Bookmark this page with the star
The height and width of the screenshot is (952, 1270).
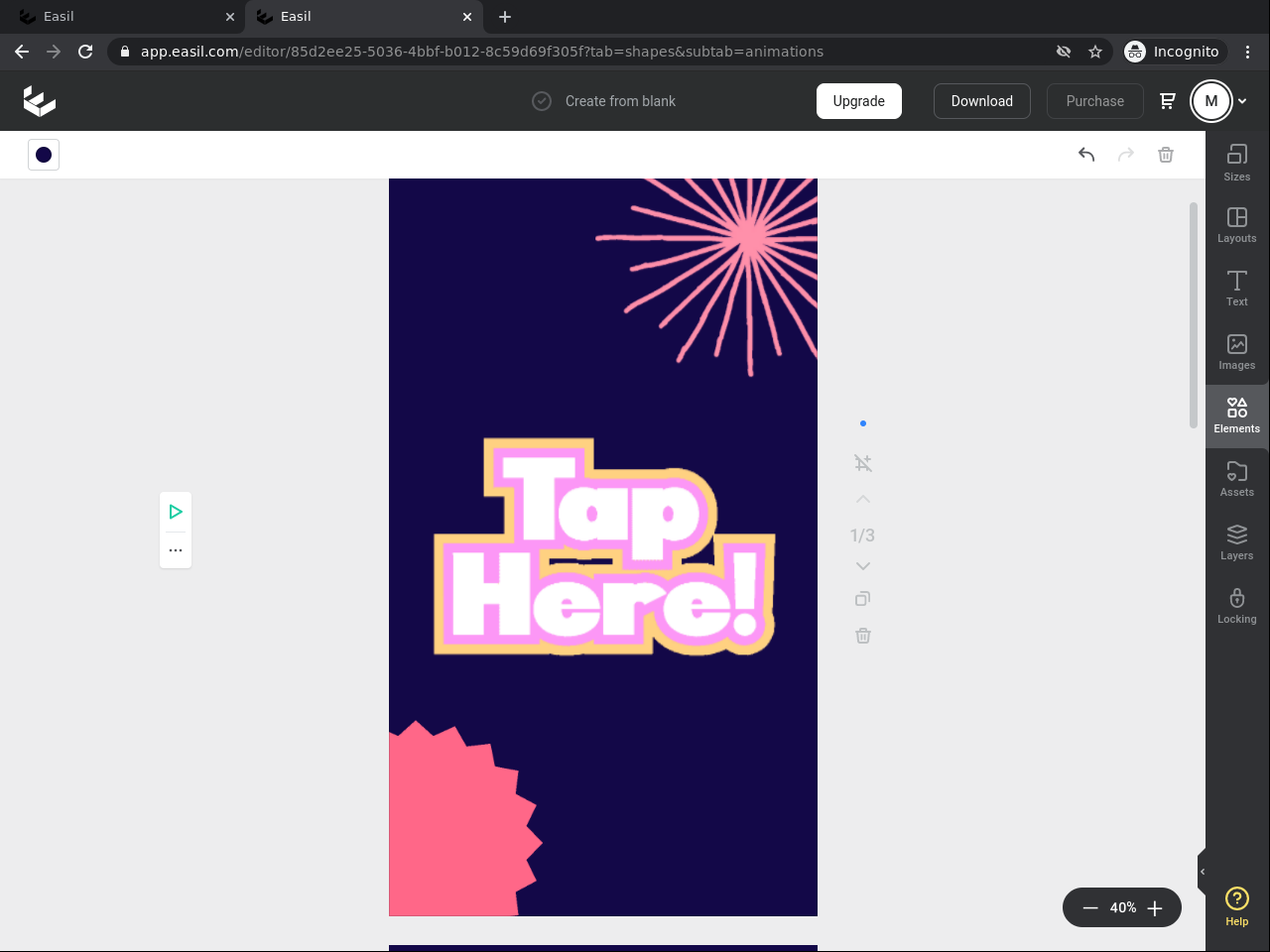click(1095, 52)
